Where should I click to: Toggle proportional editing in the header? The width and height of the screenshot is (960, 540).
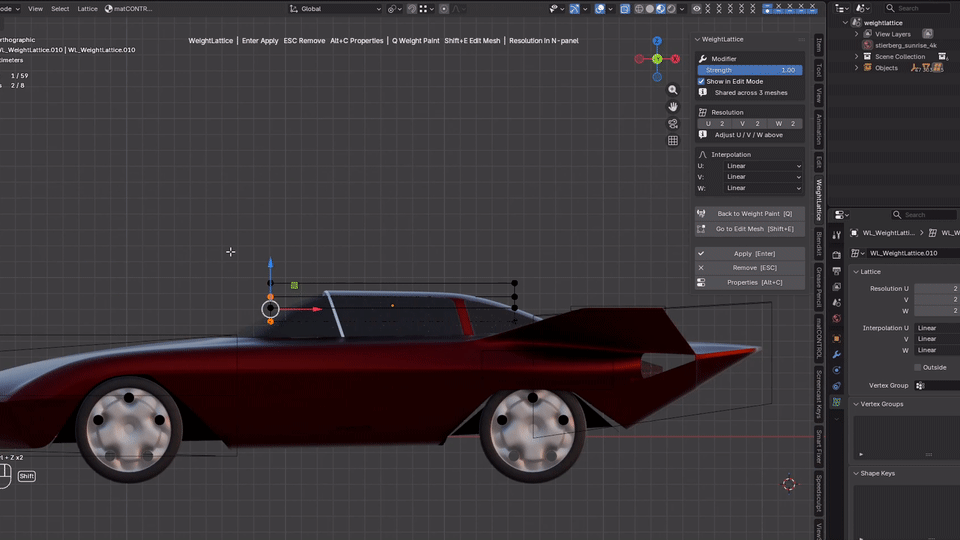pos(444,9)
